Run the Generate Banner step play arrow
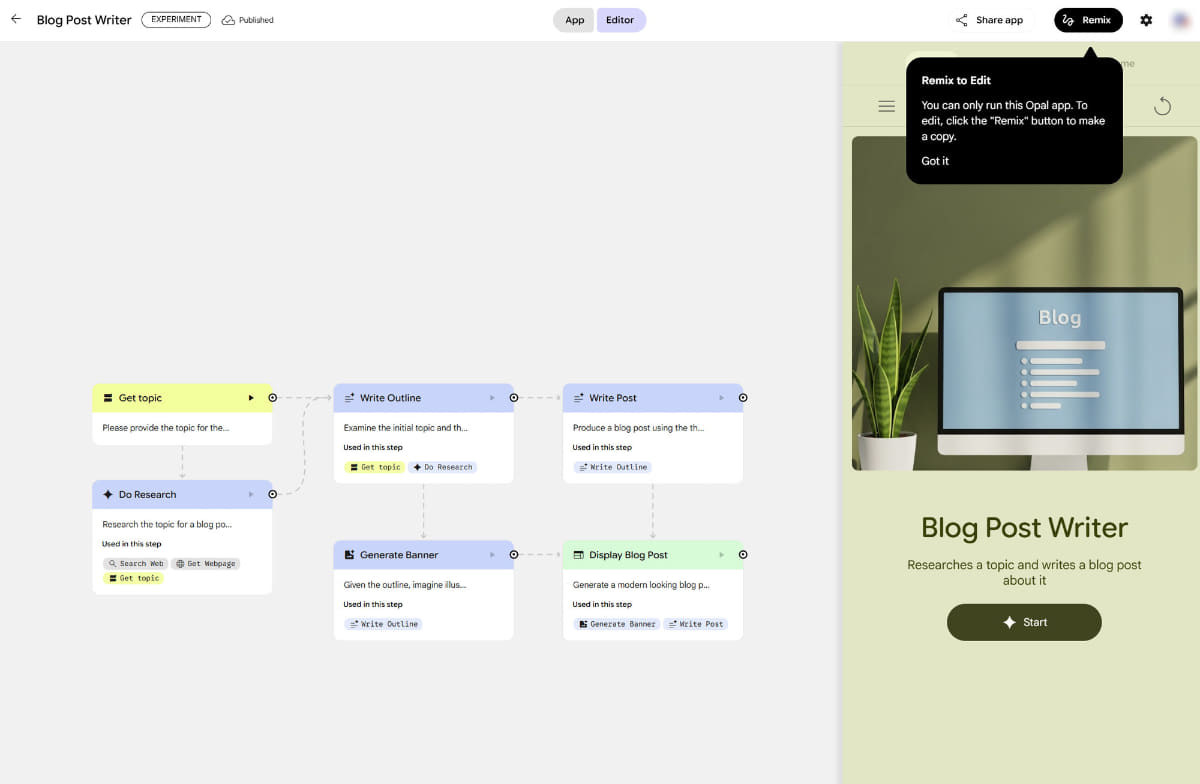This screenshot has width=1200, height=784. click(x=492, y=555)
